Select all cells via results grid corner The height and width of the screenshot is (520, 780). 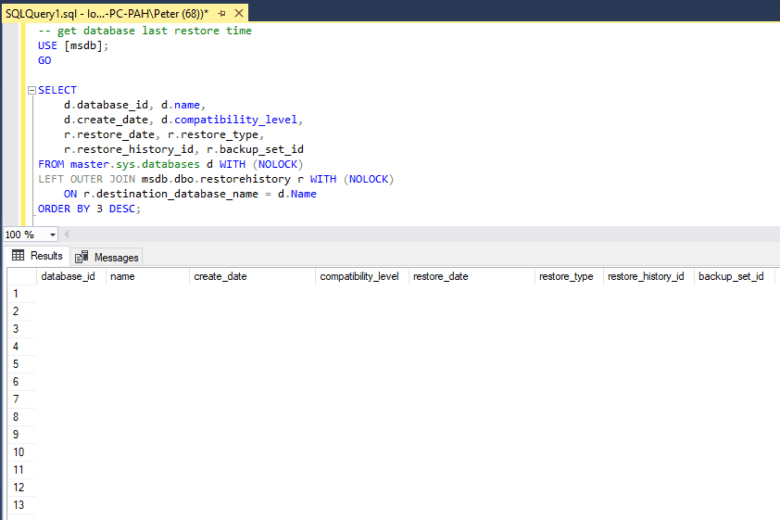20,276
